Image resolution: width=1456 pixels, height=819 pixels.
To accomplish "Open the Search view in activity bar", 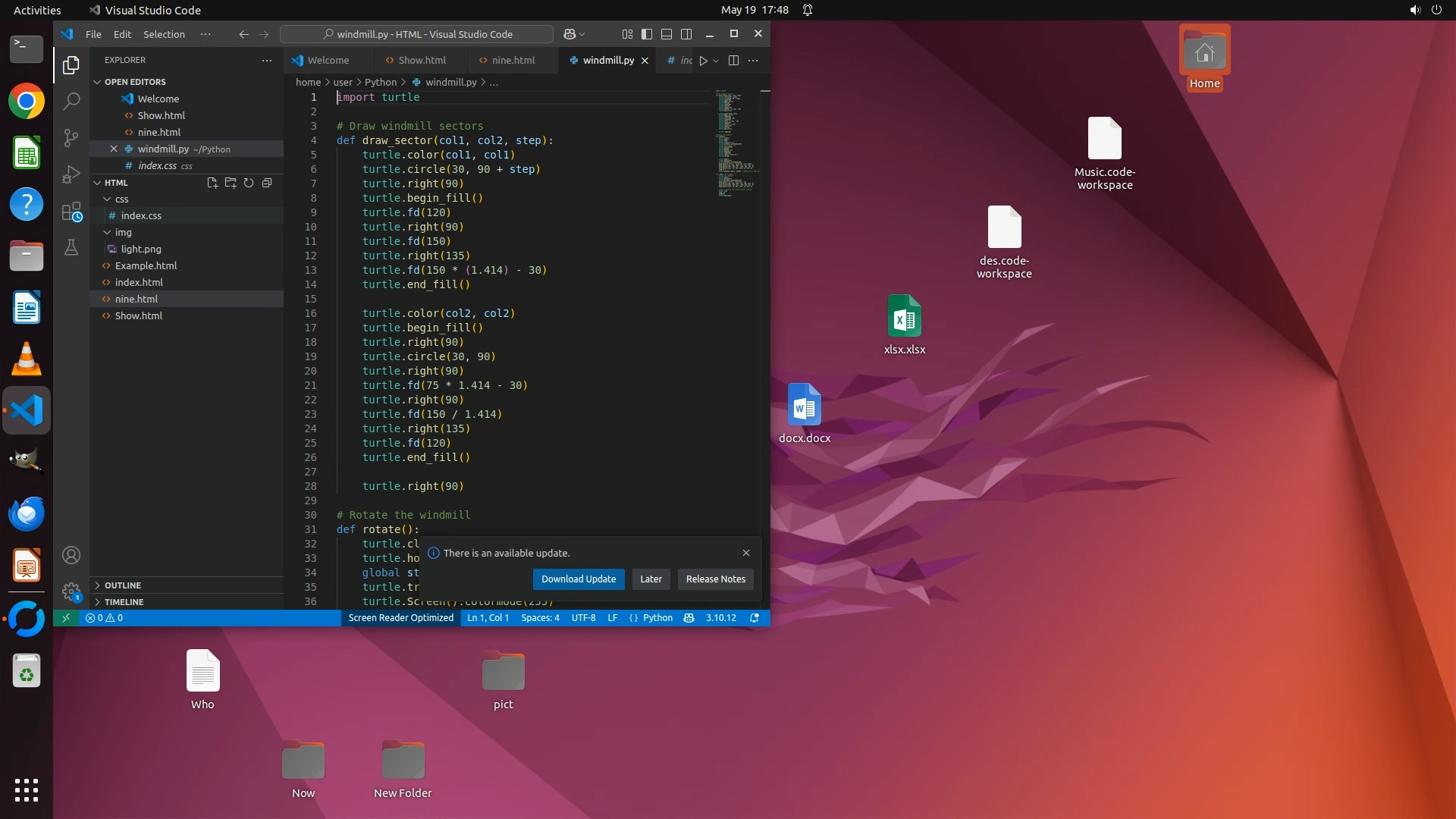I will (71, 101).
